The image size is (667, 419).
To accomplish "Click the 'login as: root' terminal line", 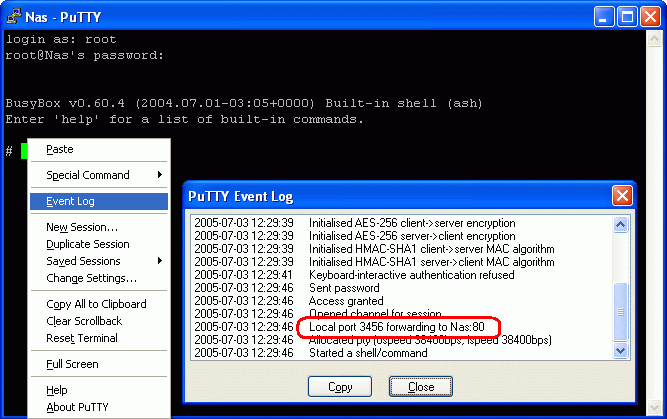I will point(61,40).
